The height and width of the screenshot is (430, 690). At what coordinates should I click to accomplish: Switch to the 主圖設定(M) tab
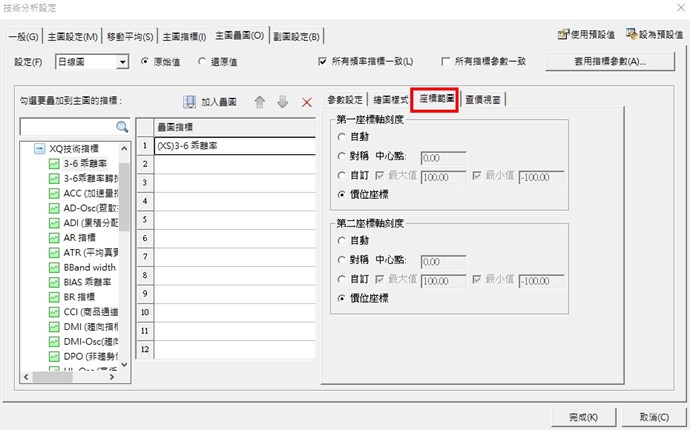73,37
